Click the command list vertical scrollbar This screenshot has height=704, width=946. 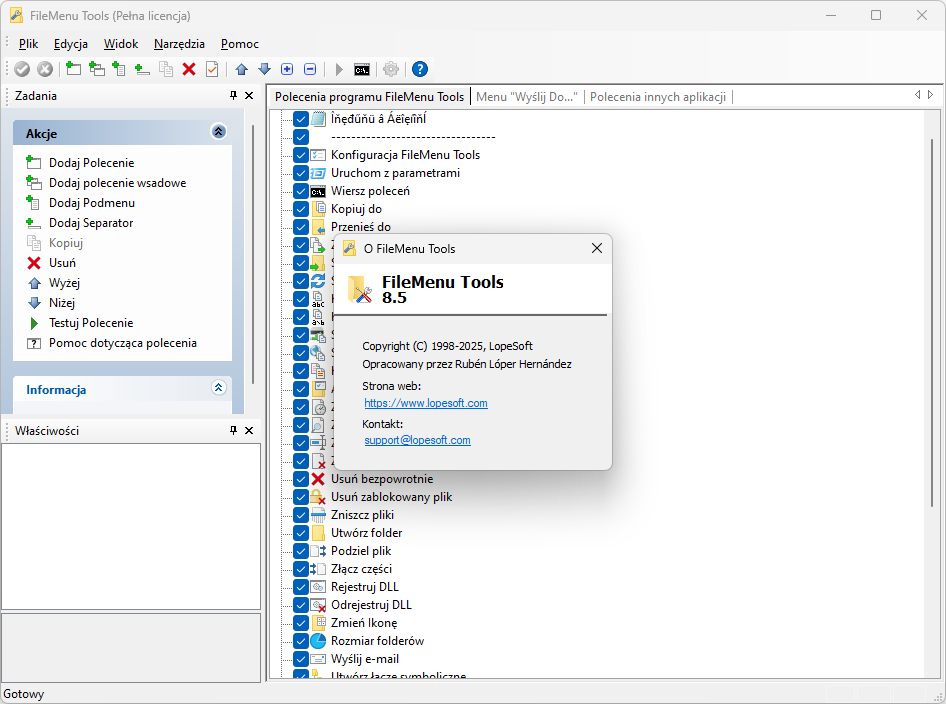click(x=932, y=323)
